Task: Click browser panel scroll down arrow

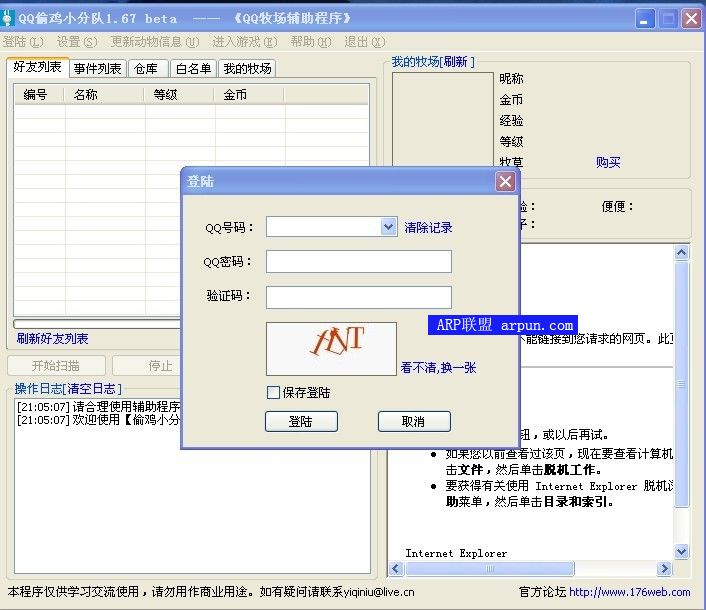Action: pyautogui.click(x=682, y=551)
